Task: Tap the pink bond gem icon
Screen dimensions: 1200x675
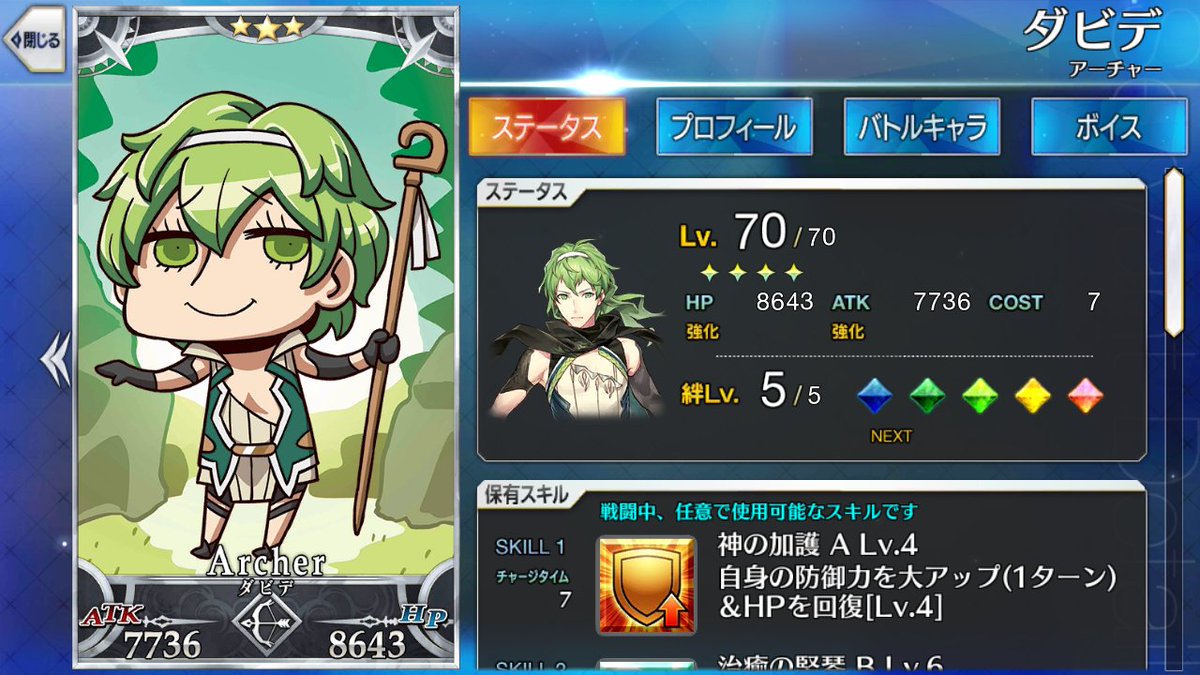Action: pyautogui.click(x=1085, y=396)
